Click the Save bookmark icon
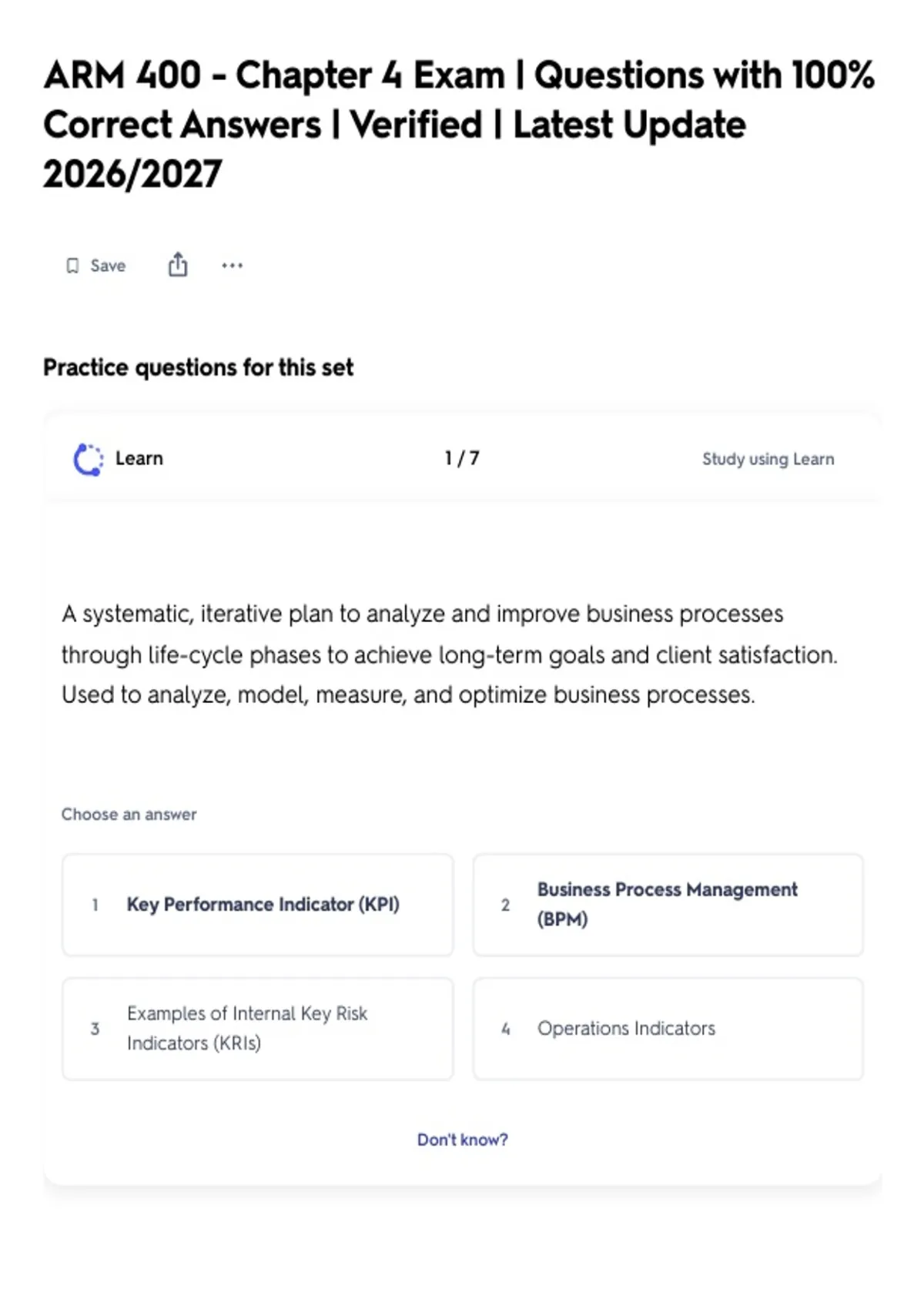Image resolution: width=924 pixels, height=1309 pixels. point(72,266)
